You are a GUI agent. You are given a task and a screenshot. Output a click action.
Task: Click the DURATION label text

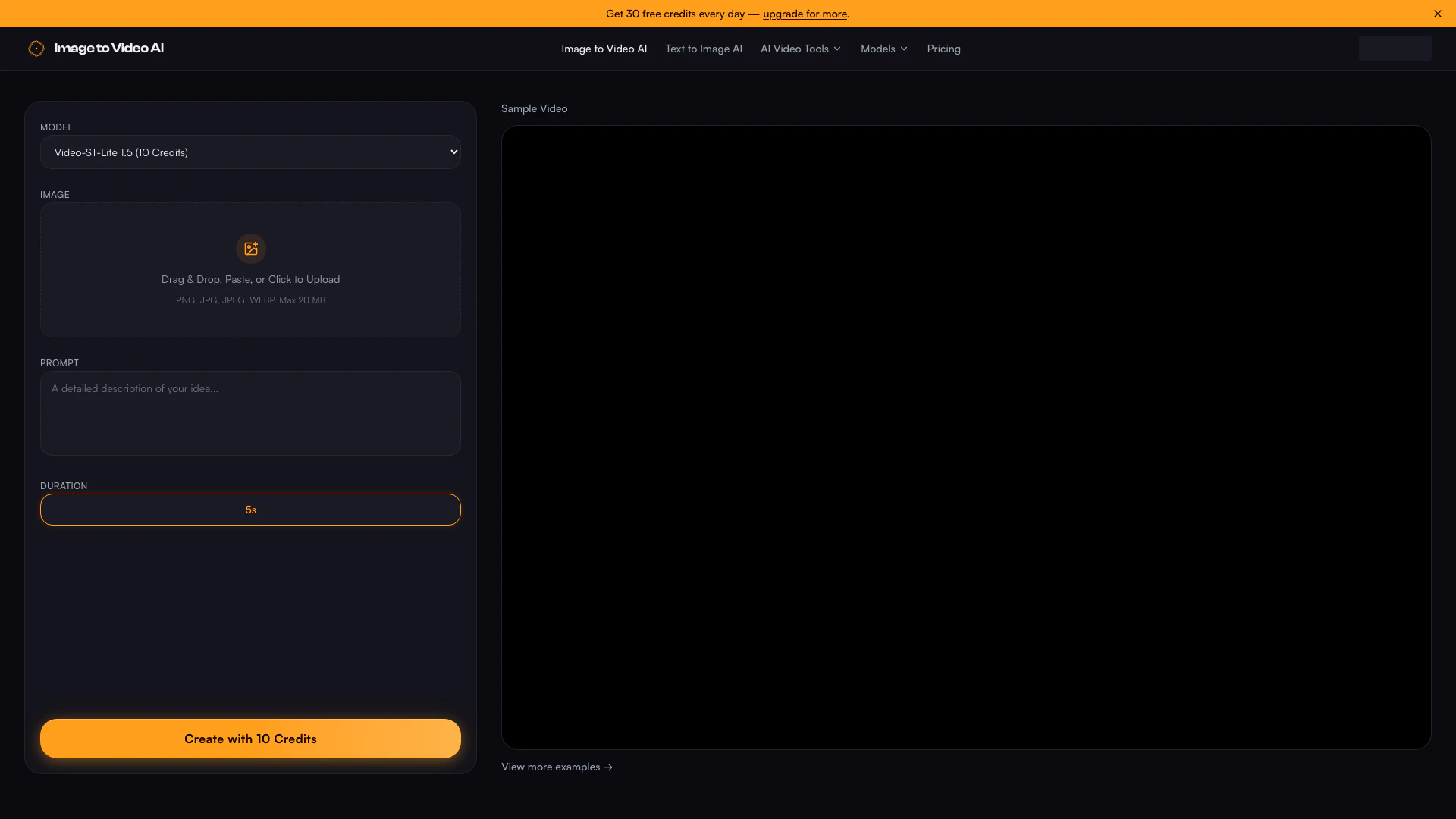[64, 486]
